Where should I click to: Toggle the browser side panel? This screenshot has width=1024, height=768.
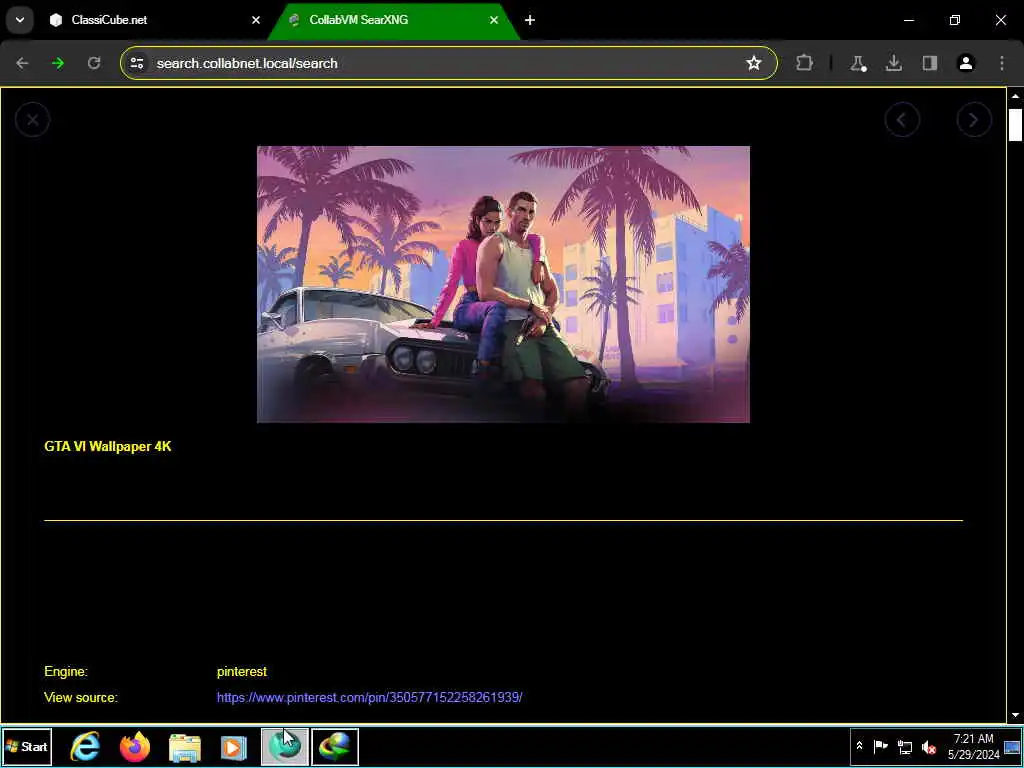(x=930, y=63)
